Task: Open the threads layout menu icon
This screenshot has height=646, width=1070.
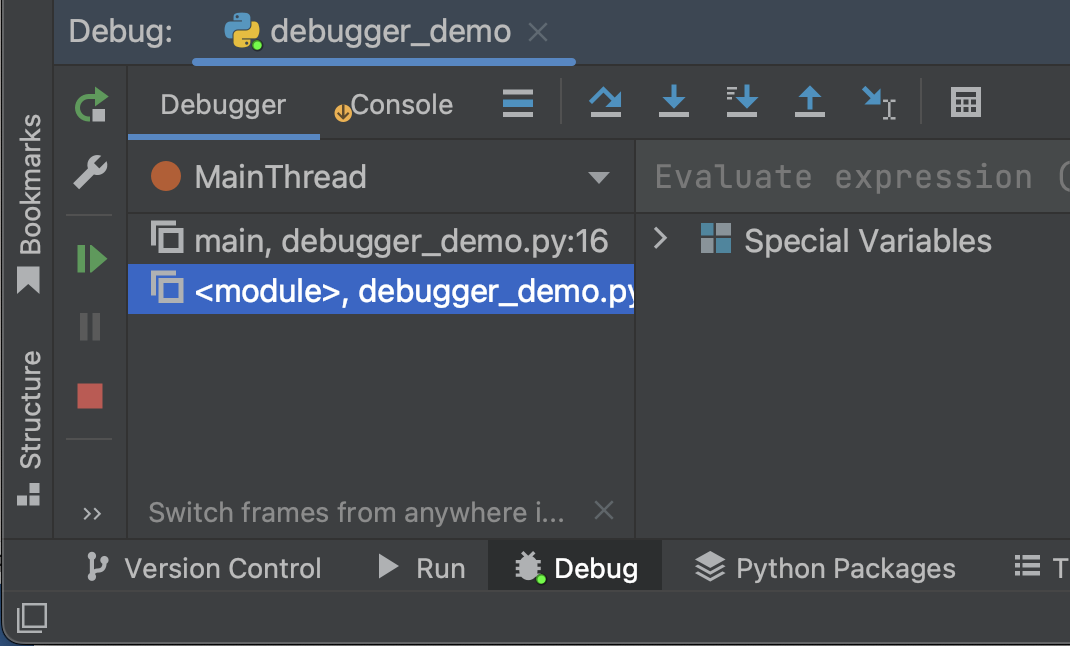Action: pos(517,103)
